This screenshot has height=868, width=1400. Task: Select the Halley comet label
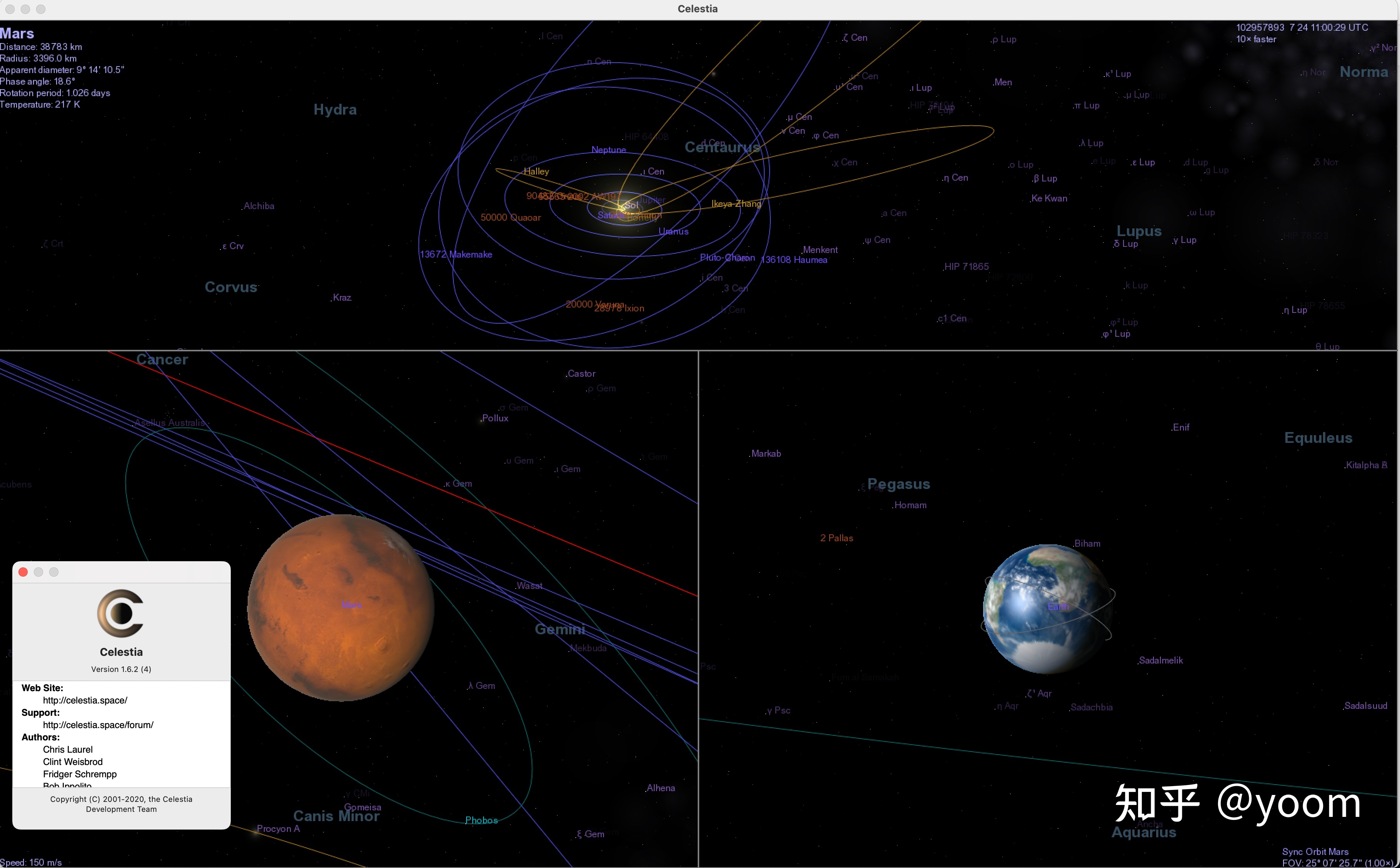click(536, 172)
